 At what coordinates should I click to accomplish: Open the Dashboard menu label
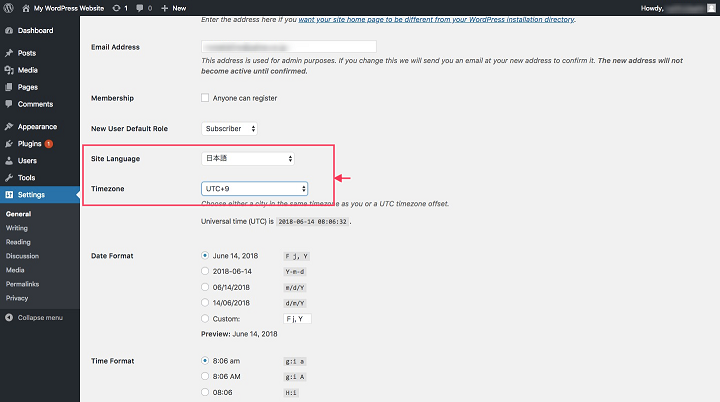[x=35, y=30]
